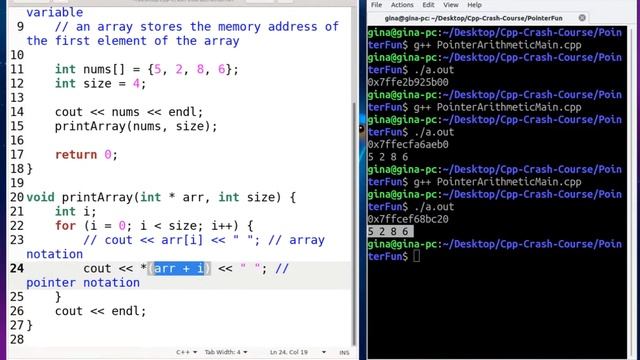Open the terminal Help menu
This screenshot has width=640, height=360.
[474, 5]
